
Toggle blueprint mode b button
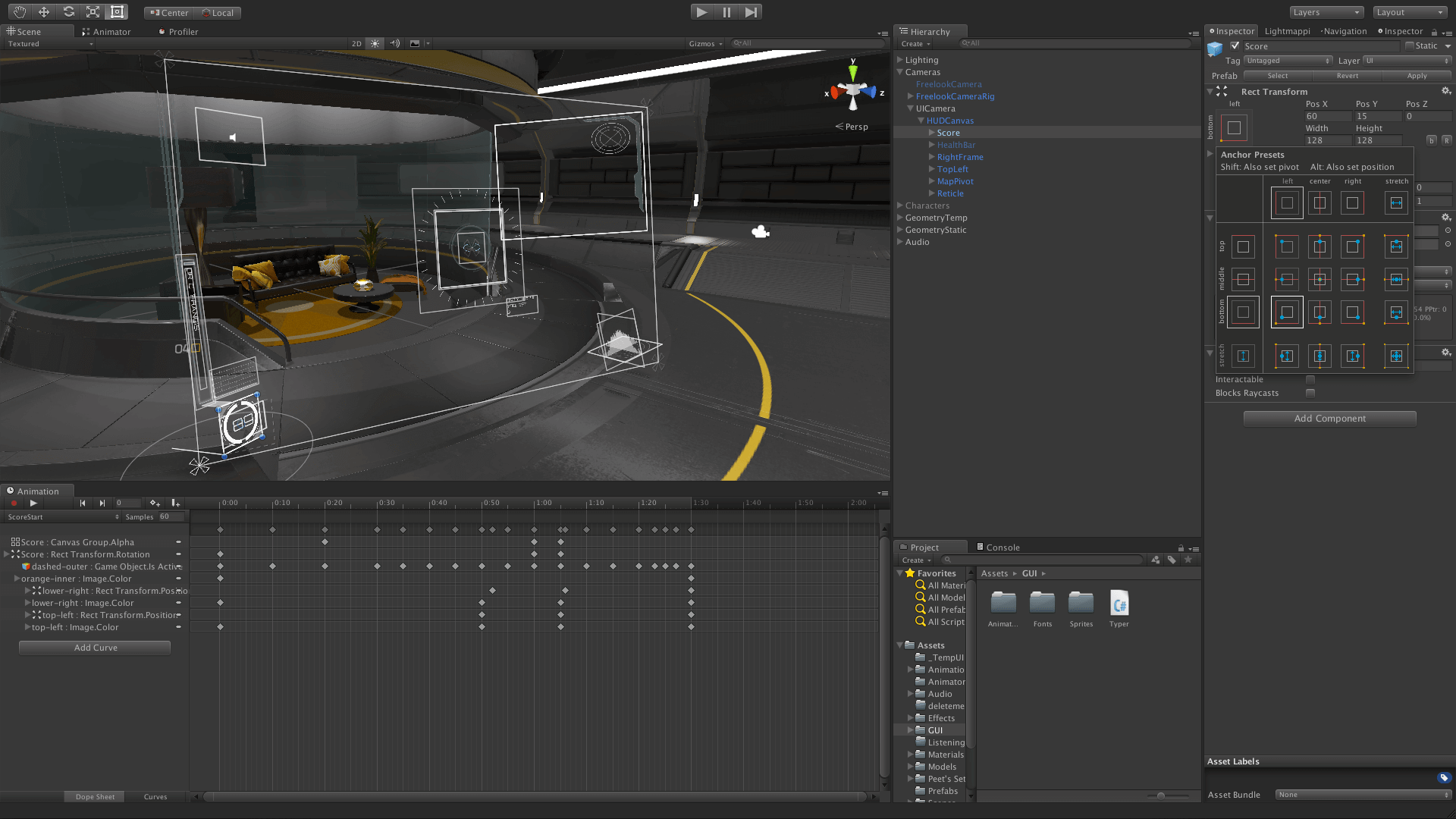point(1432,140)
